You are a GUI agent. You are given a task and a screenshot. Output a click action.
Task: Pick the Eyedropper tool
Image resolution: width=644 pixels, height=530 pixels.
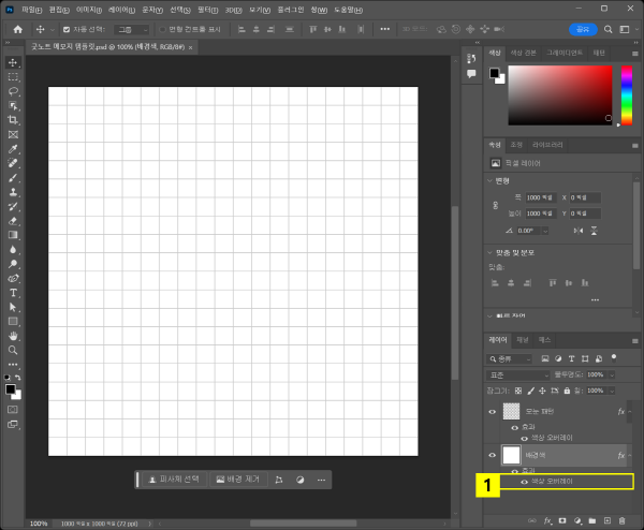13,148
